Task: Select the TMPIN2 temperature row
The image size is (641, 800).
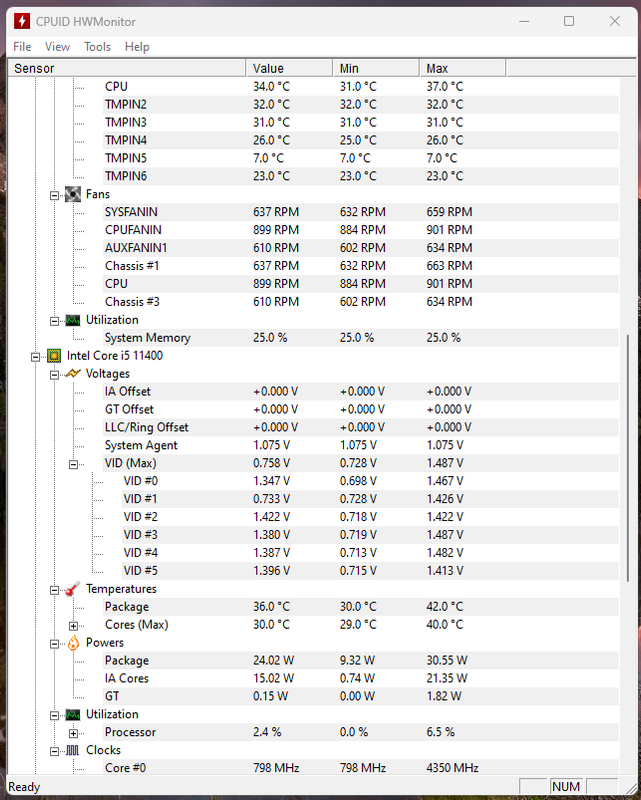Action: pos(361,105)
